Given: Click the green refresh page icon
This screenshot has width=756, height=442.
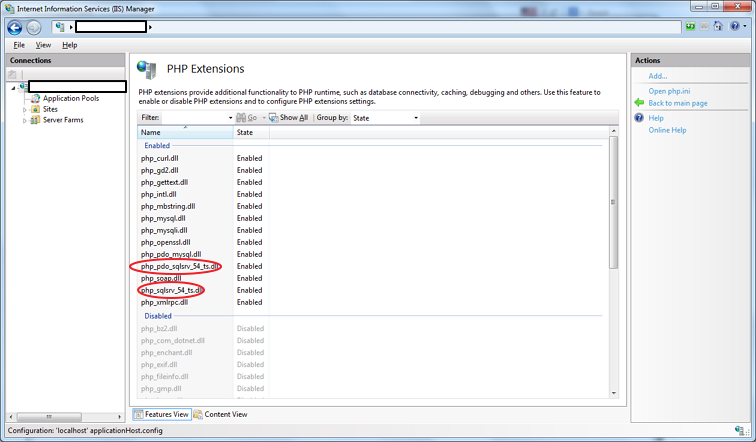Looking at the screenshot, I should pyautogui.click(x=690, y=26).
